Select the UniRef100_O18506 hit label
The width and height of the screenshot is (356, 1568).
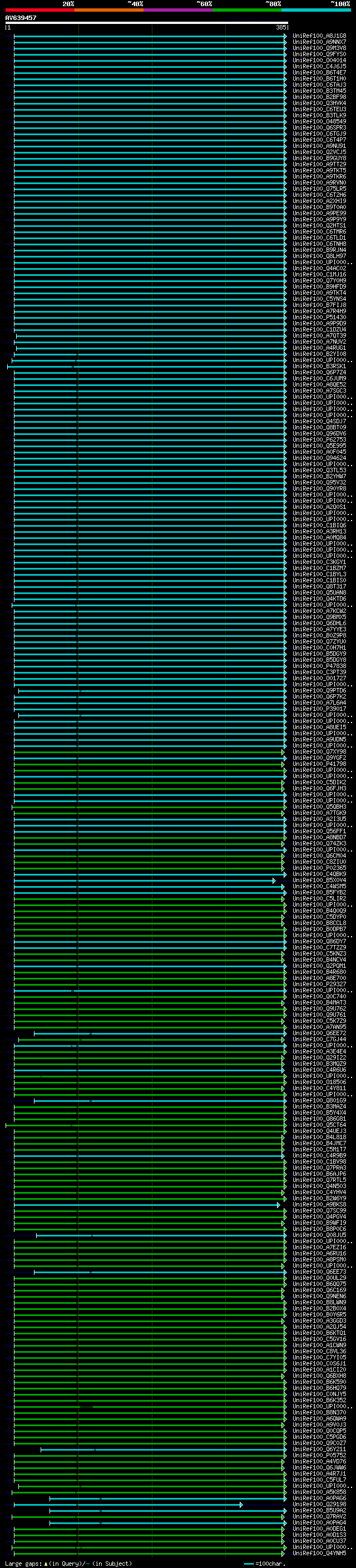[319, 1082]
